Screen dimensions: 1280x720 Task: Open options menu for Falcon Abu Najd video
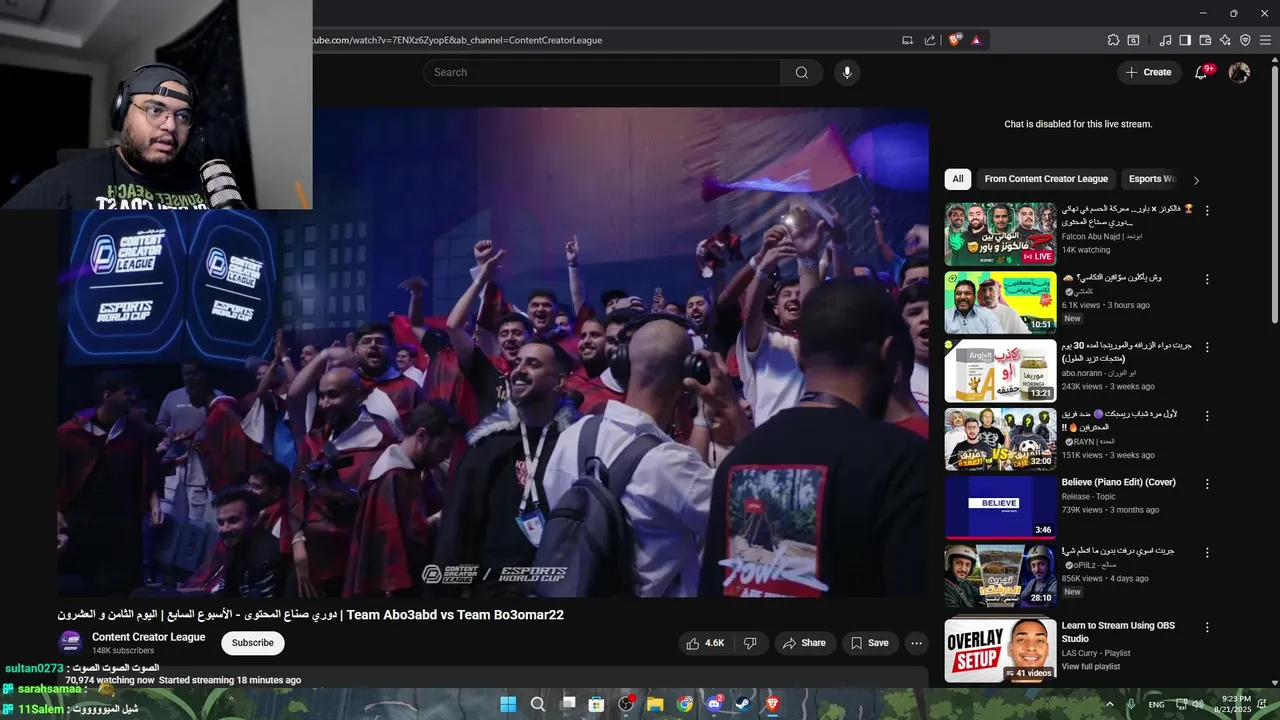[x=1207, y=211]
